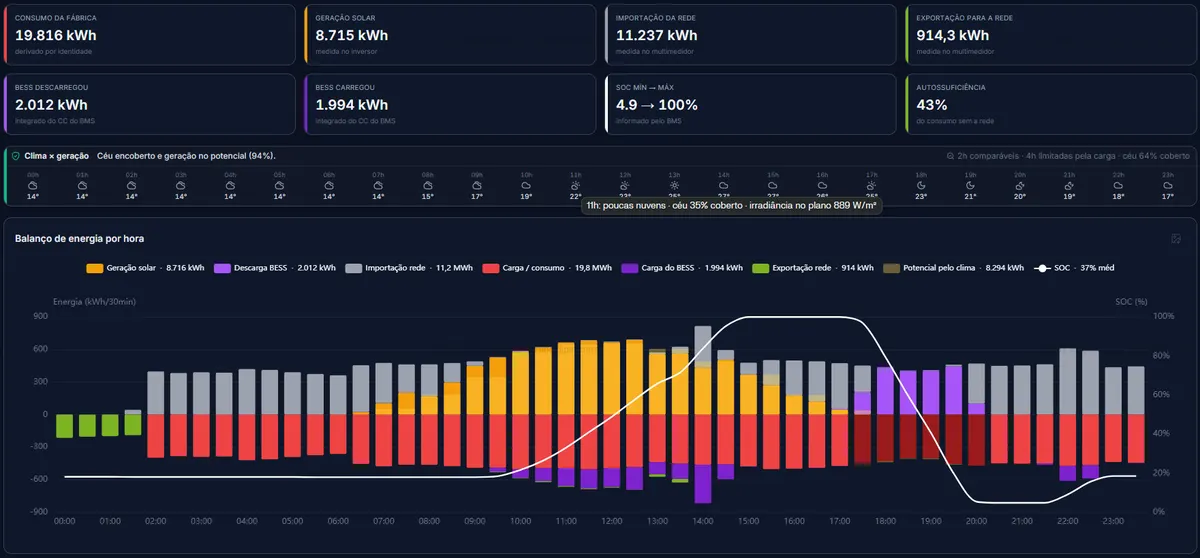Click the '12:00' x-axis label

[612, 521]
